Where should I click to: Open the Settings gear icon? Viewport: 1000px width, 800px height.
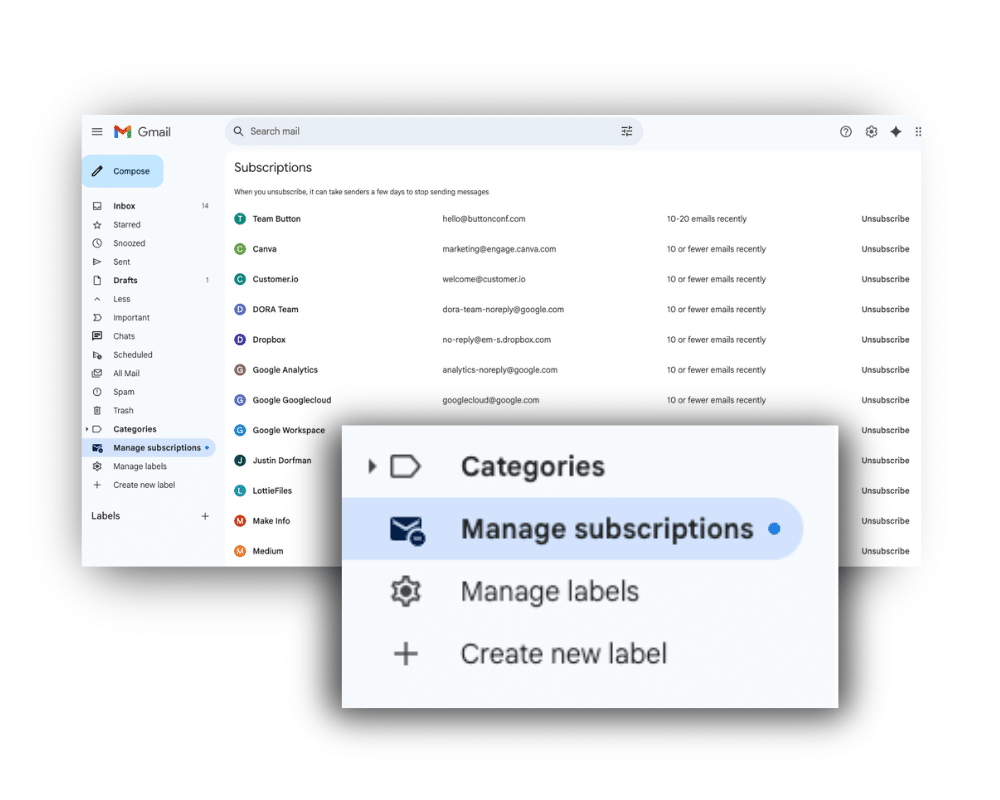pyautogui.click(x=871, y=132)
